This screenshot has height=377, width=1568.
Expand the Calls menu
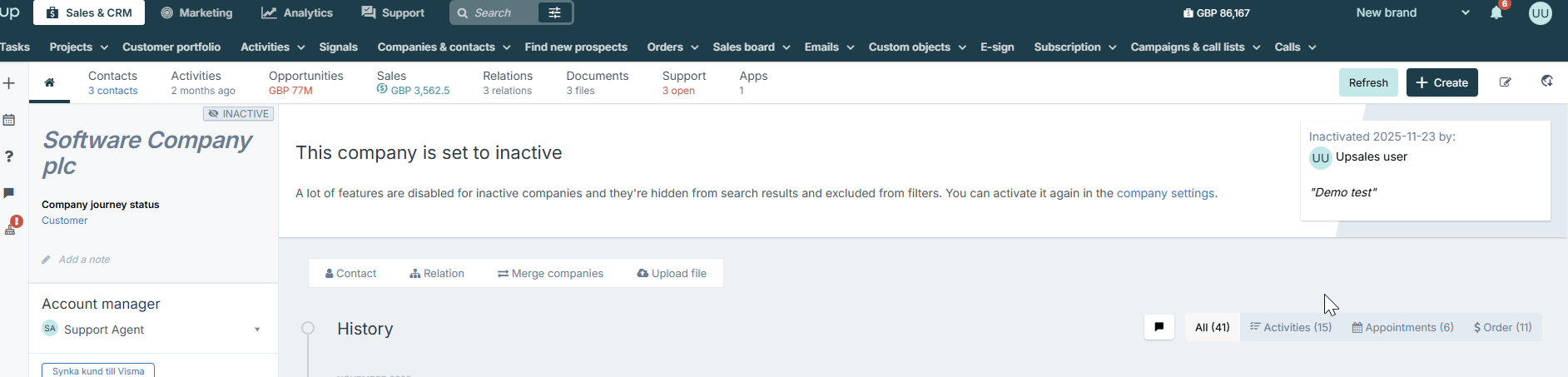(1295, 47)
